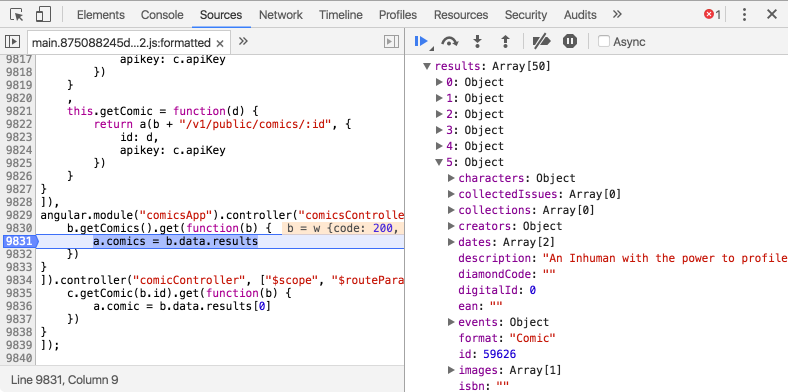Collapse object 5 in results

pyautogui.click(x=440, y=162)
